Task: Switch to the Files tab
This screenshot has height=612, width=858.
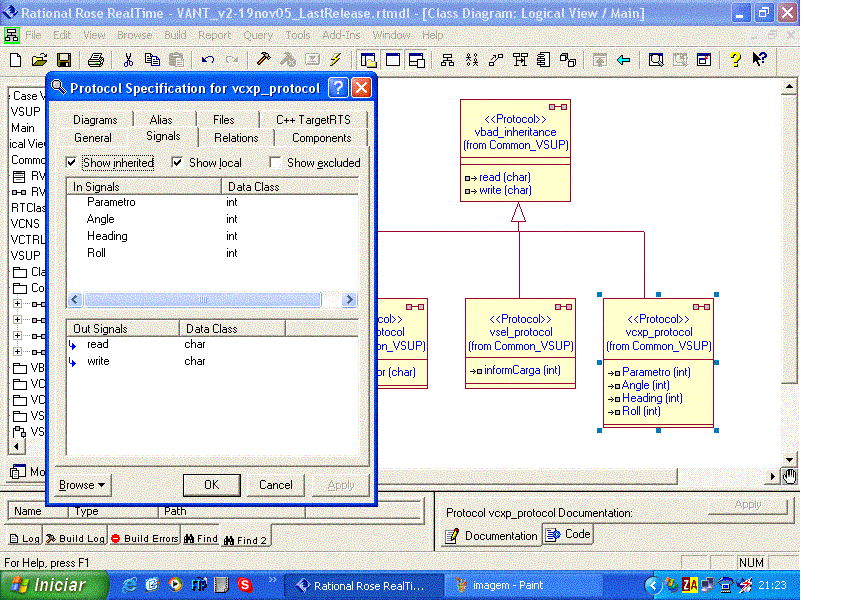Action: (224, 120)
